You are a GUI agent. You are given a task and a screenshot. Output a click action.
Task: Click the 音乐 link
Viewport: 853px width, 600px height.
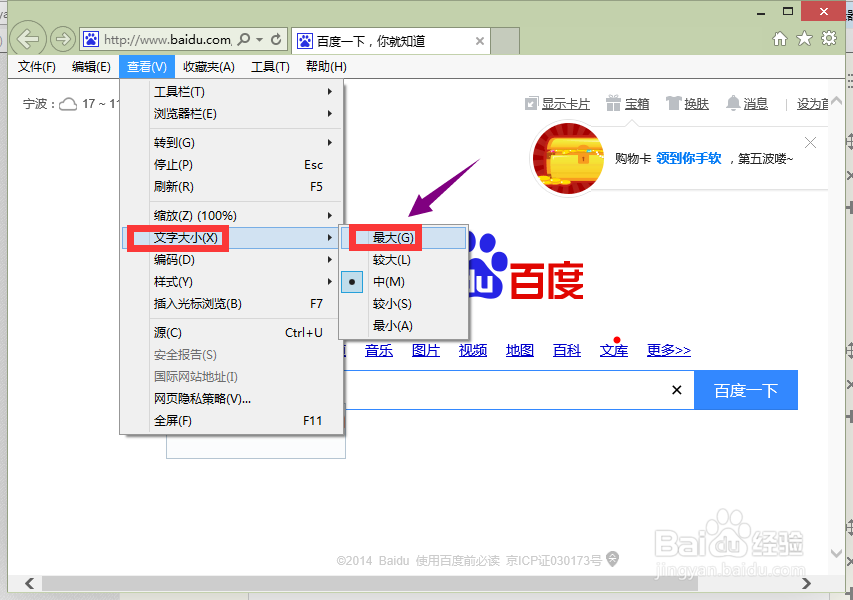(379, 350)
